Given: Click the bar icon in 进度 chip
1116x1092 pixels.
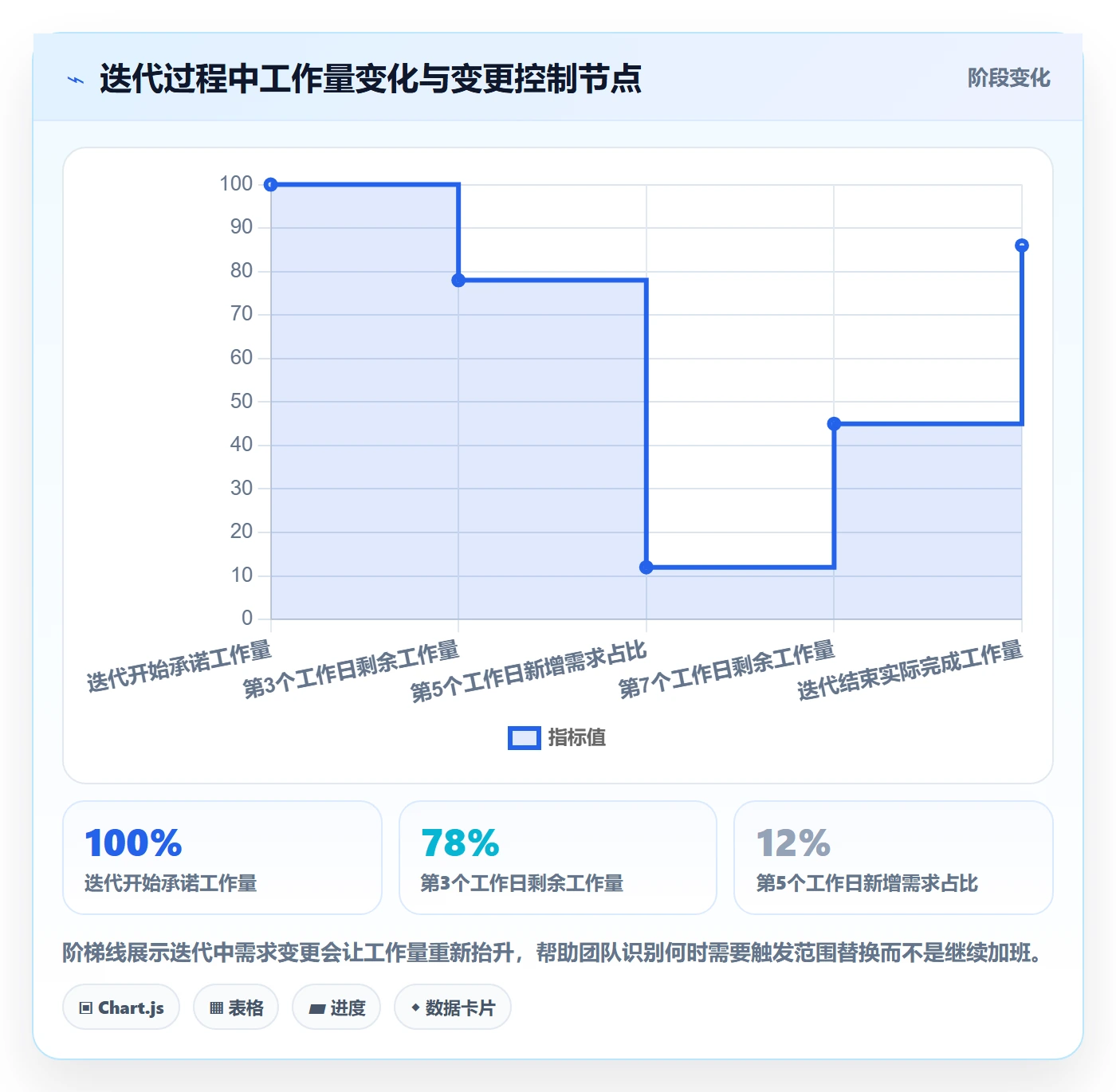Looking at the screenshot, I should click(317, 1009).
